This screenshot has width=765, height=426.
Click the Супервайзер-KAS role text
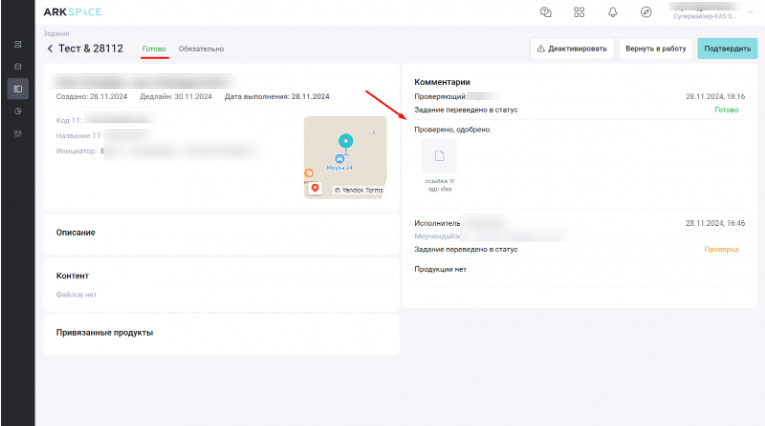[705, 16]
